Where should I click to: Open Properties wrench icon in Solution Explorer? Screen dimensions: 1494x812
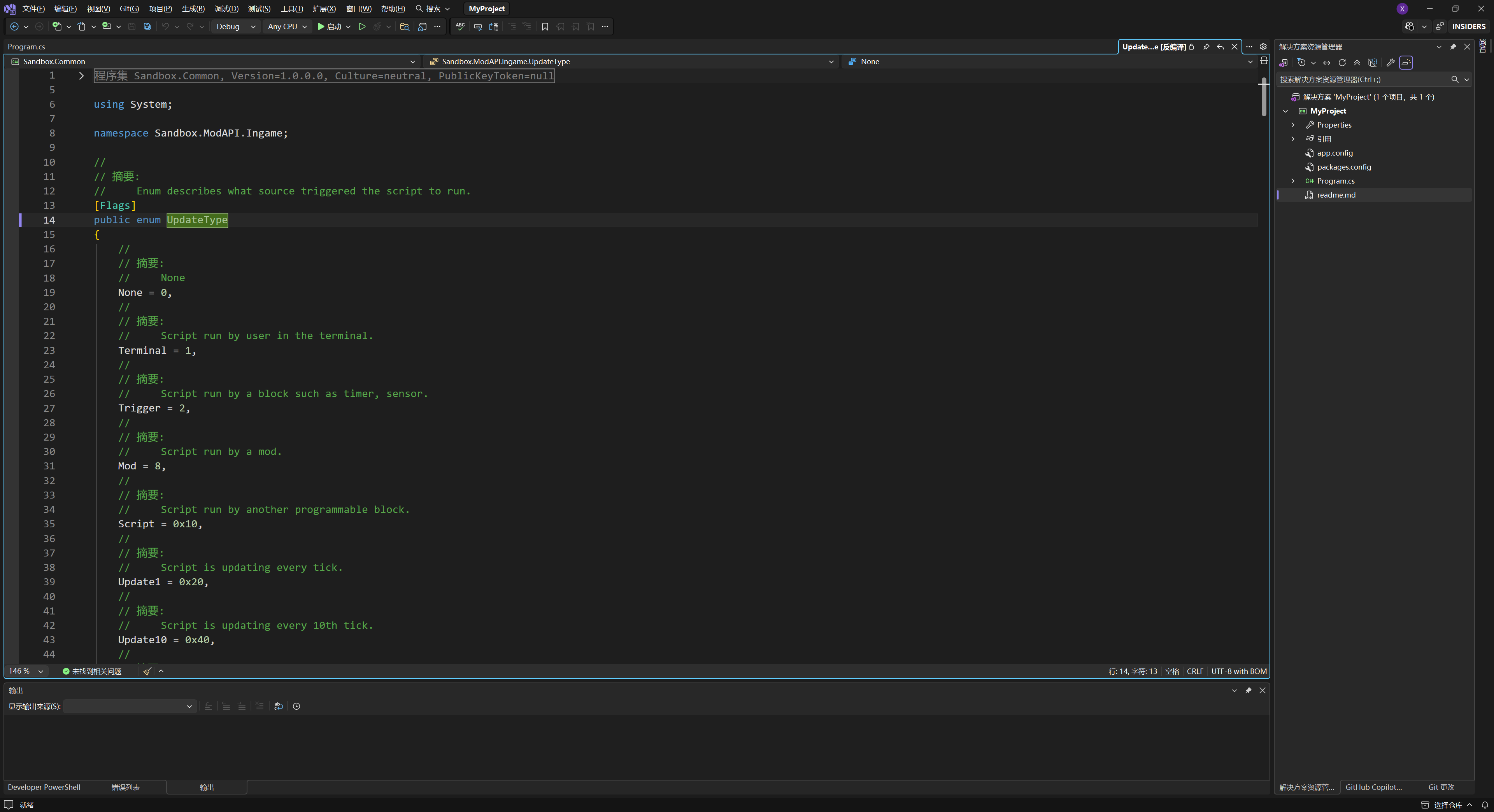tap(1390, 63)
